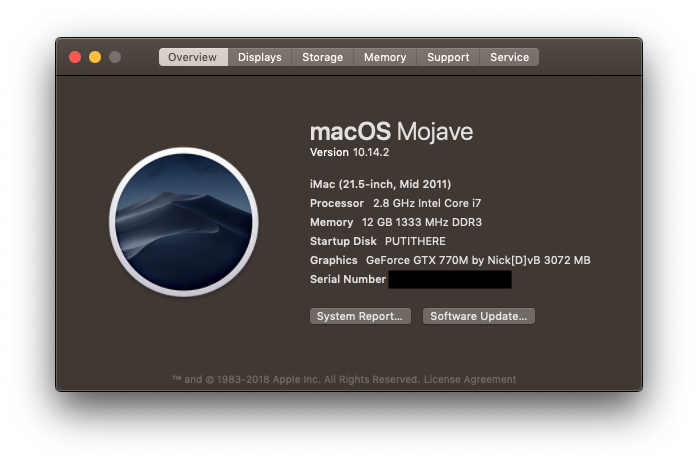This screenshot has height=465, width=698.
Task: Open the Storage tab
Action: tap(322, 57)
